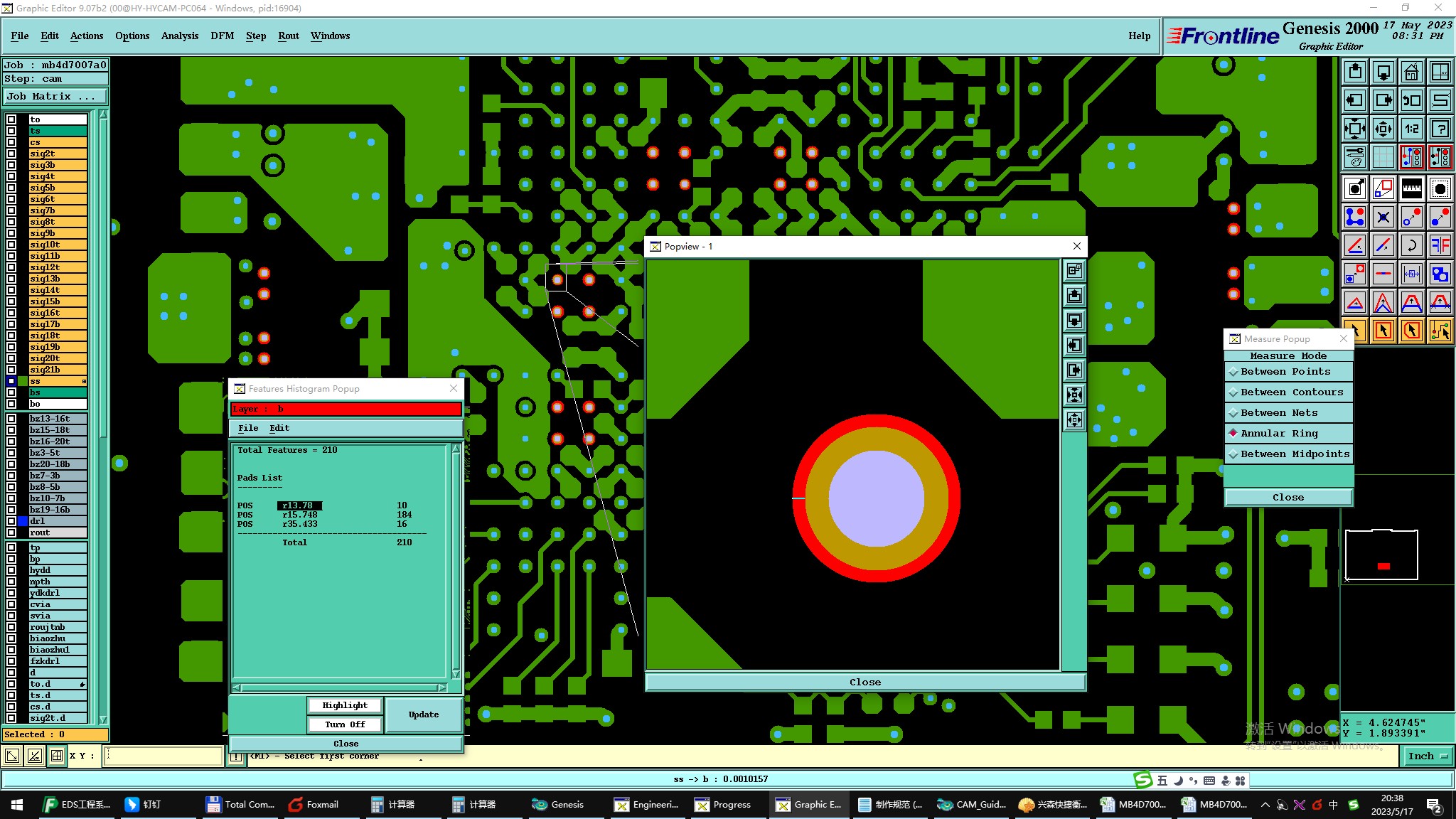This screenshot has width=1456, height=819.
Task: Open the Analysis menu
Action: coord(179,36)
